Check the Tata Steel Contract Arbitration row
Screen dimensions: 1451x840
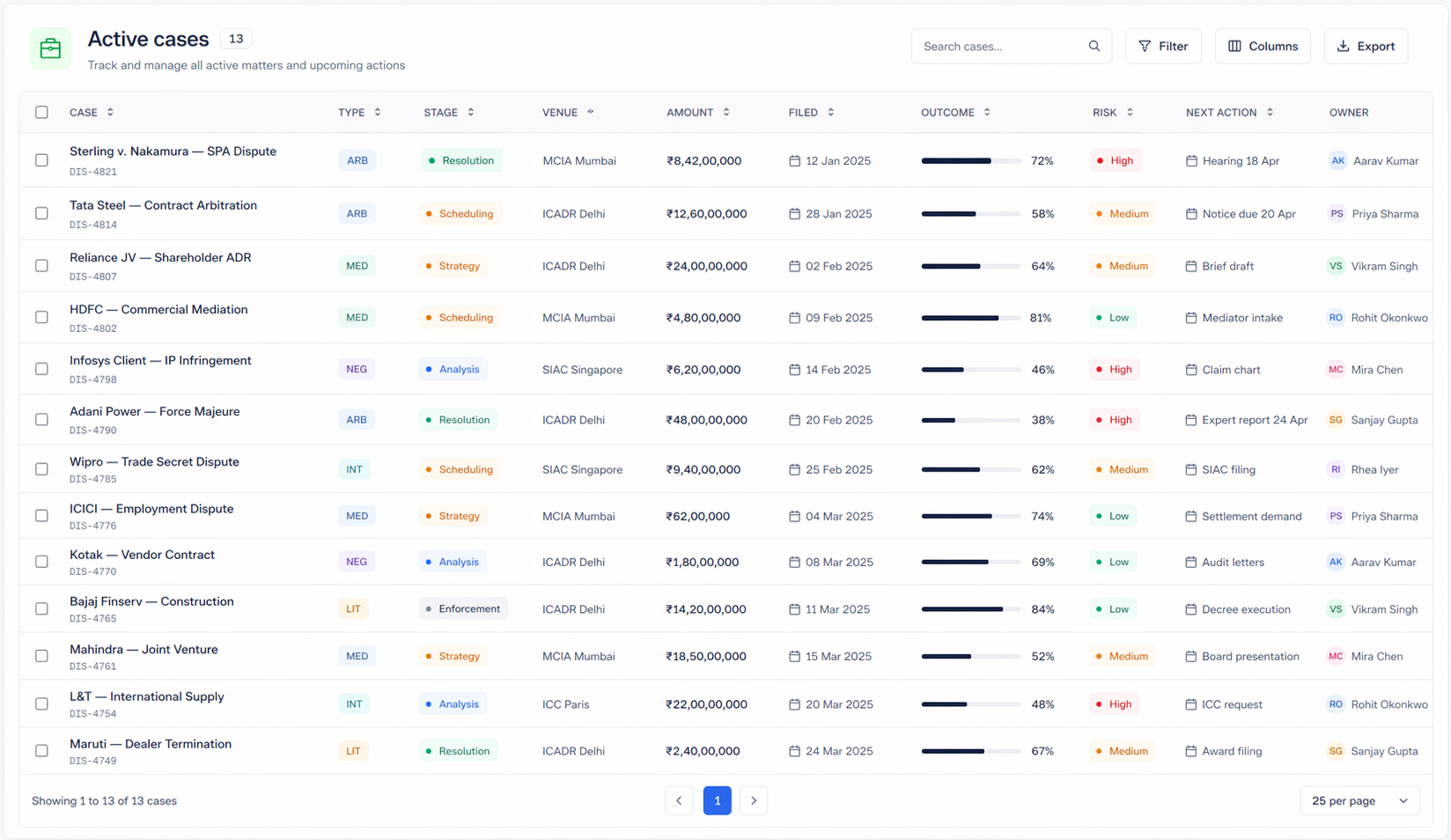(41, 213)
